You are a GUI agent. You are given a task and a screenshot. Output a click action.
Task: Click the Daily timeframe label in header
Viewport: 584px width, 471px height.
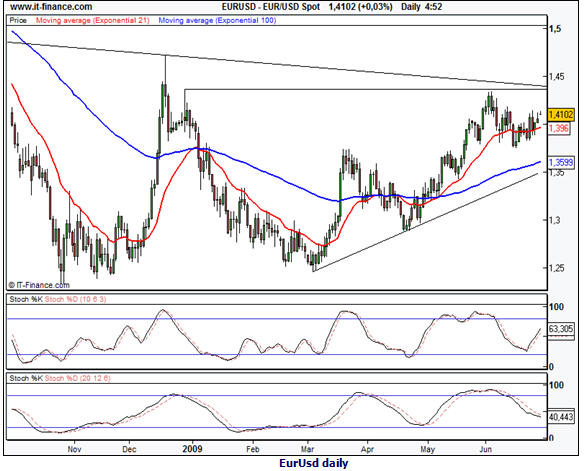[410, 7]
